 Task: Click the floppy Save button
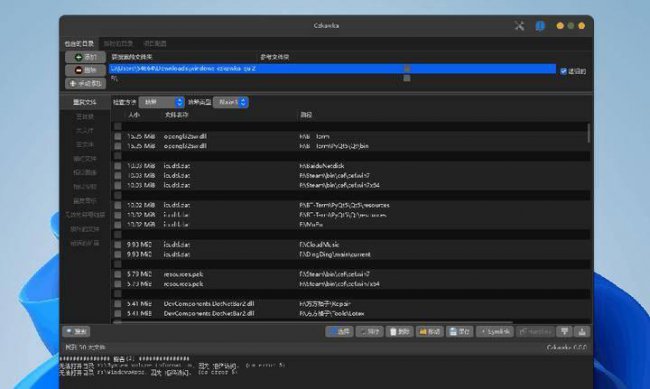[x=460, y=331]
